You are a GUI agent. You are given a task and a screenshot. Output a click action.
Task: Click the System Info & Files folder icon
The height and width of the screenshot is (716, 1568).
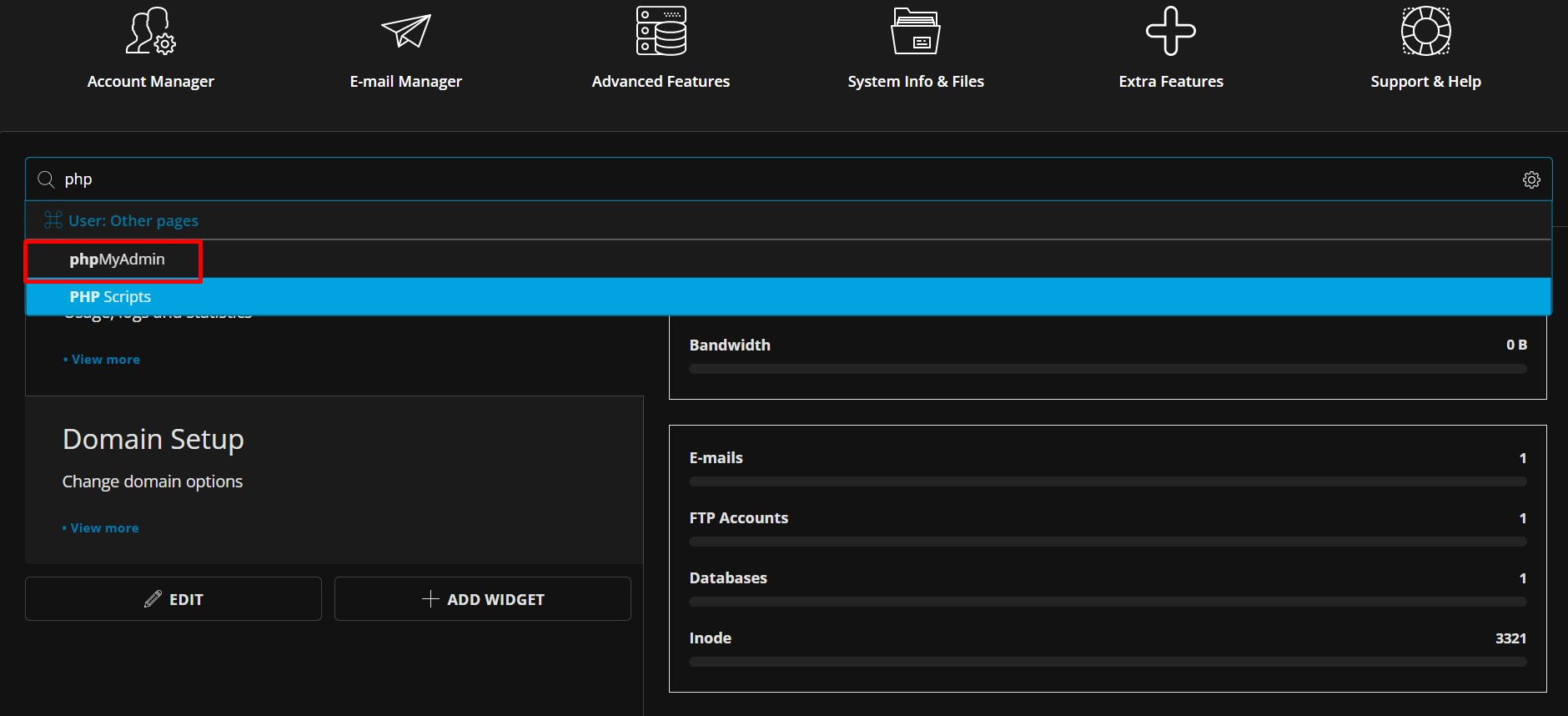(916, 32)
